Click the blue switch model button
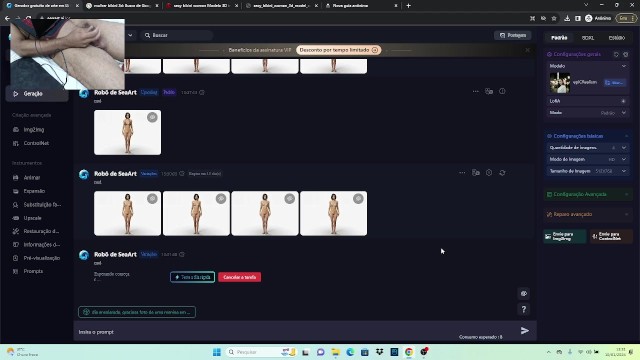The image size is (640, 360). click(x=614, y=82)
